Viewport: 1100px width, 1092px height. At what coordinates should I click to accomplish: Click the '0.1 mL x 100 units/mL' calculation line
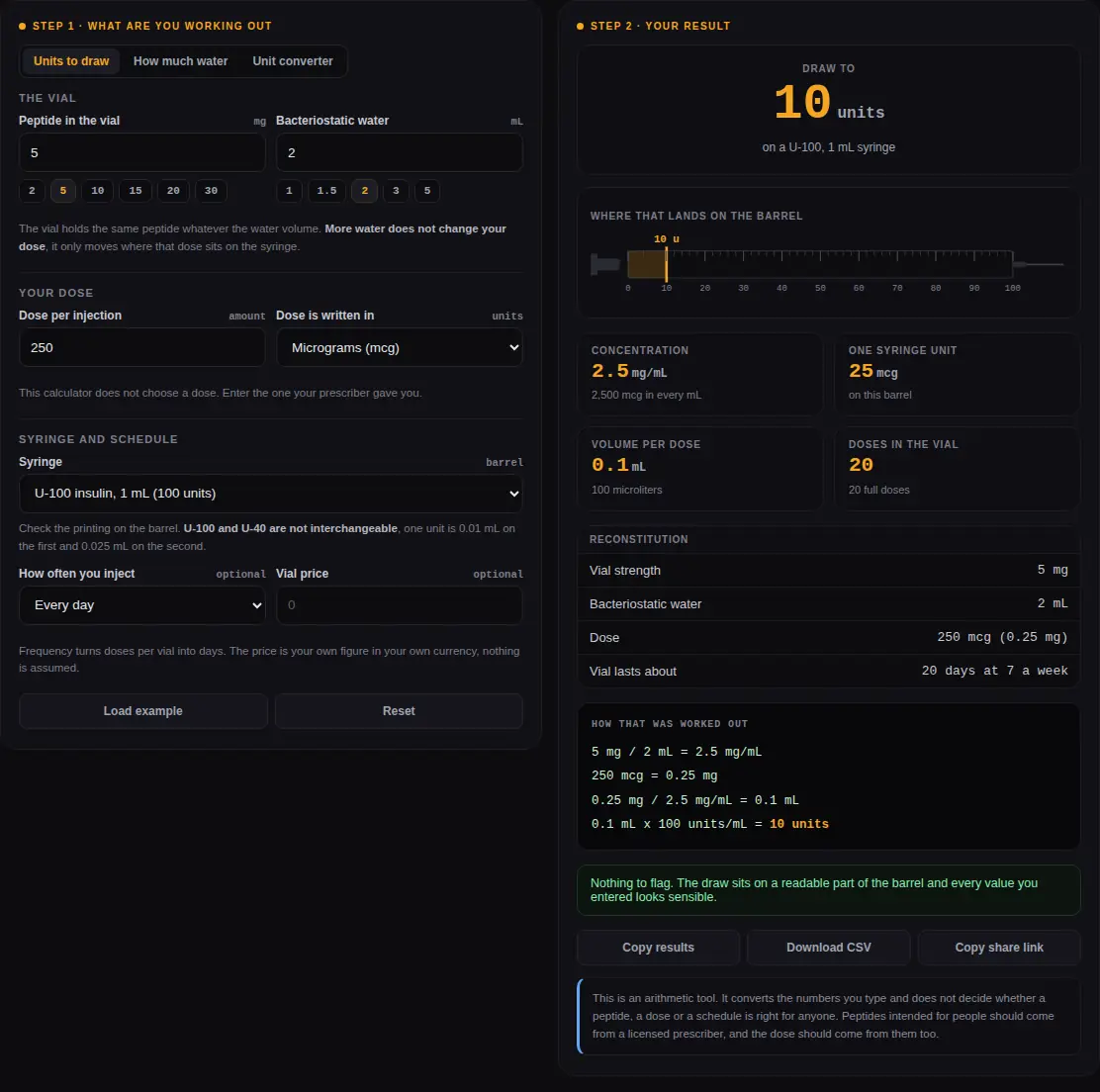(x=709, y=824)
